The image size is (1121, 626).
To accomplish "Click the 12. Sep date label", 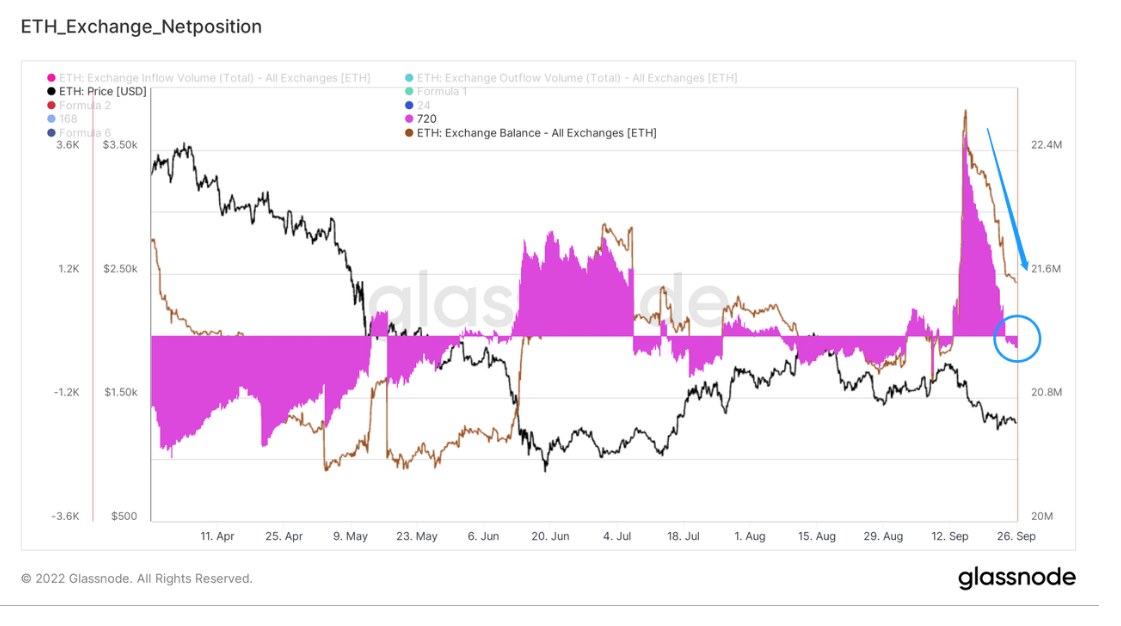I will pos(950,536).
